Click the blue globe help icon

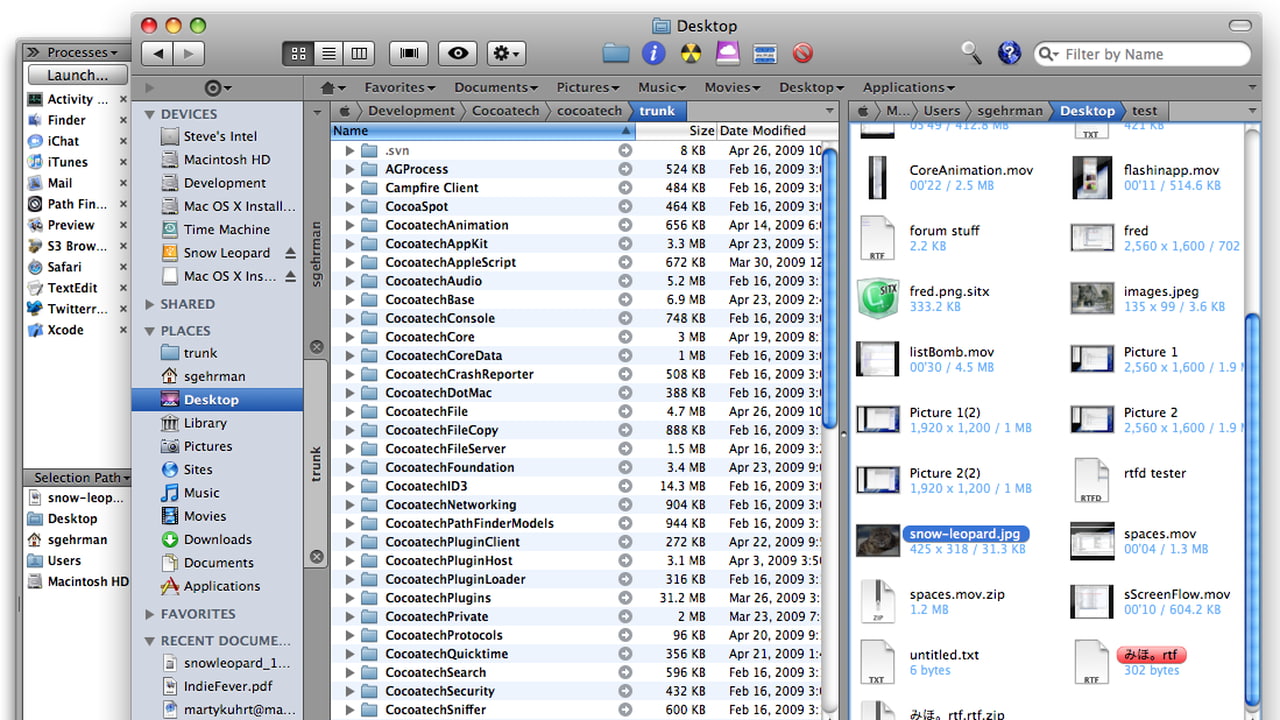coord(1009,52)
